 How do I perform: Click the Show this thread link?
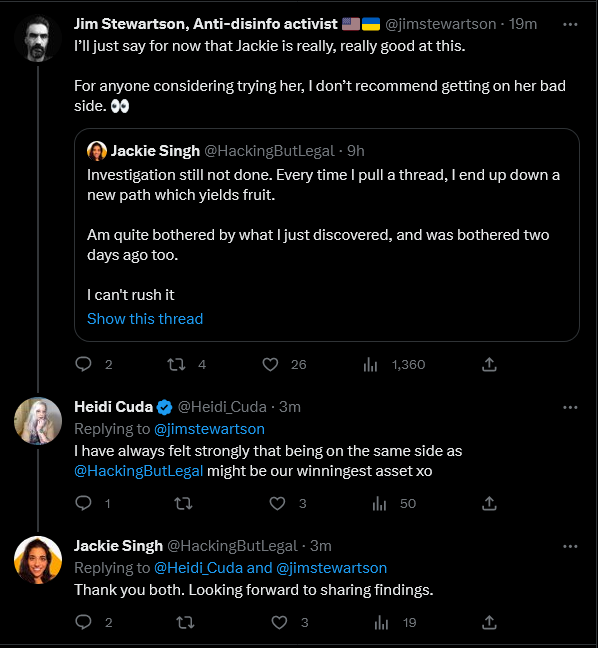click(145, 319)
